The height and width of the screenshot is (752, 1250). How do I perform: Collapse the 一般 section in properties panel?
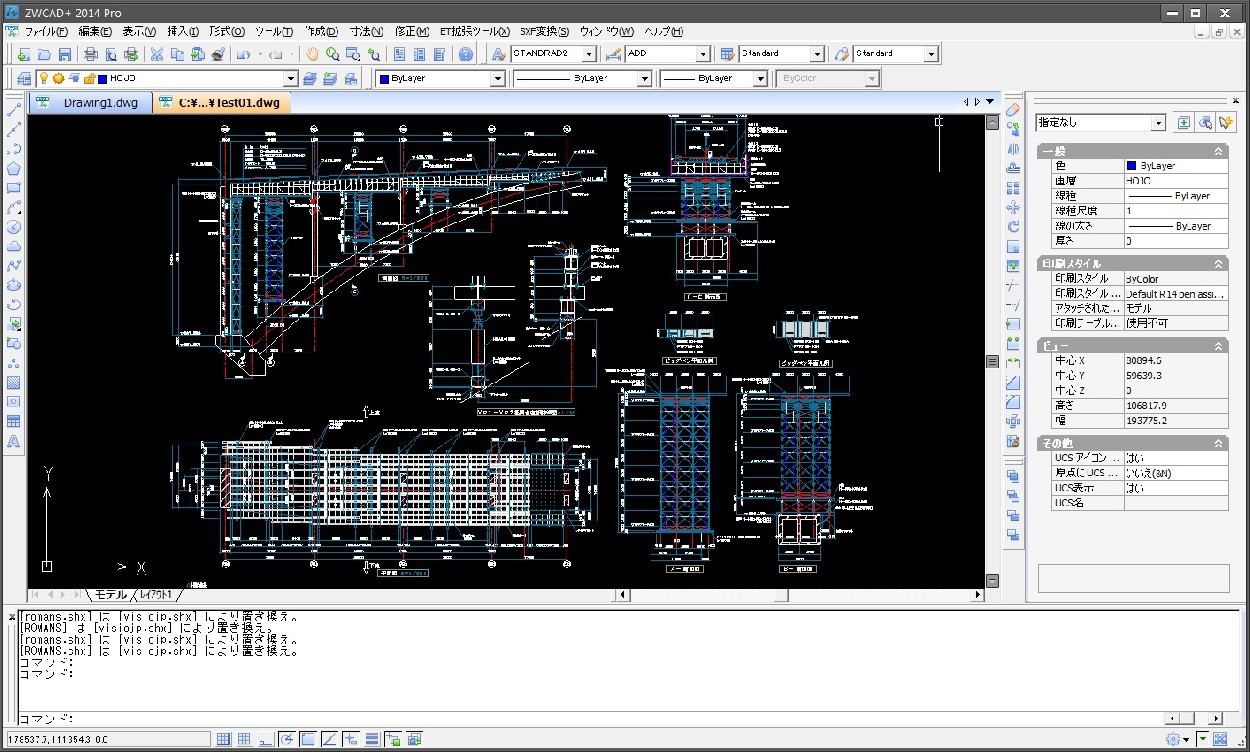pos(1218,151)
